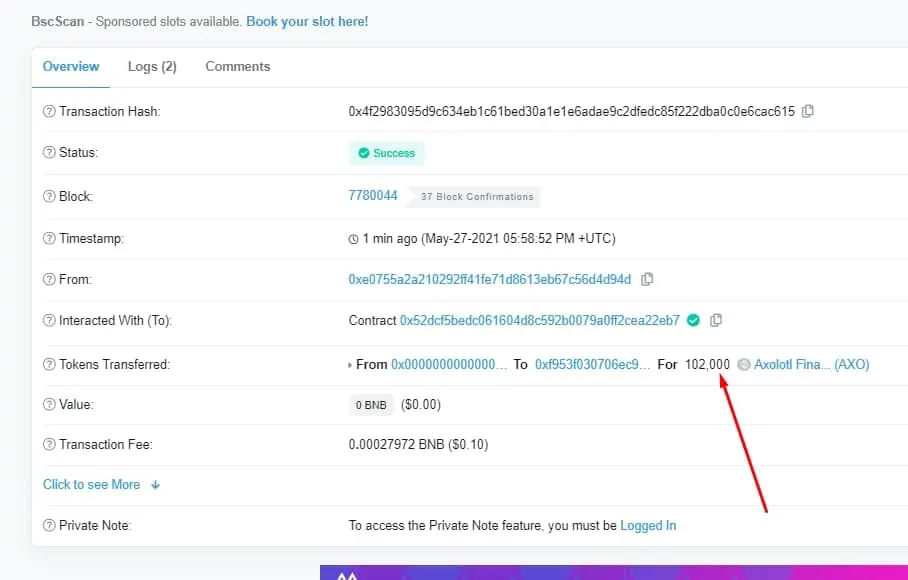Open the Axolotl Fina... (AXO) token link

click(811, 365)
